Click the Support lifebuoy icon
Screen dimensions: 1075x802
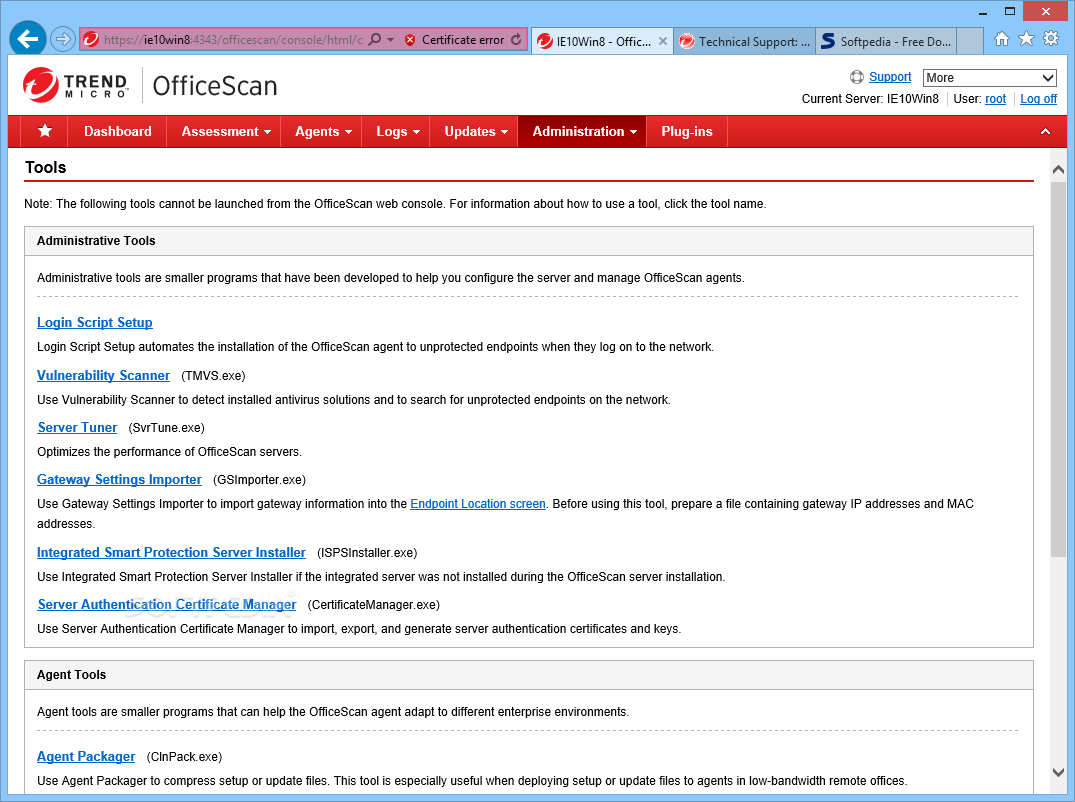click(x=856, y=77)
